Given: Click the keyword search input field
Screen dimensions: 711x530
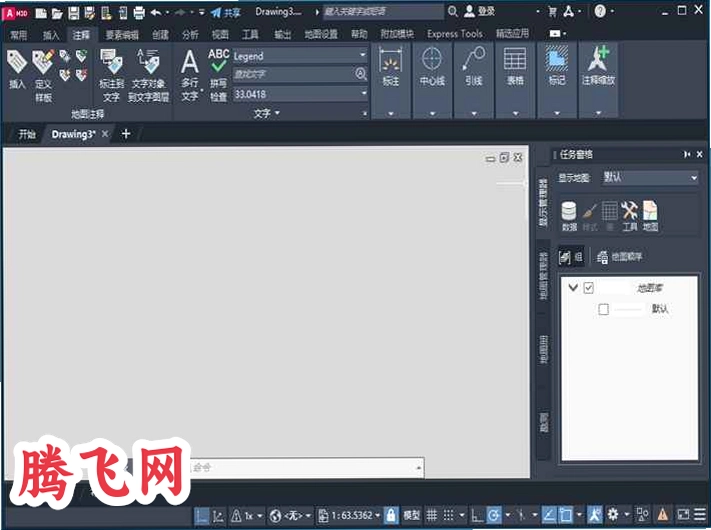Looking at the screenshot, I should 383,12.
